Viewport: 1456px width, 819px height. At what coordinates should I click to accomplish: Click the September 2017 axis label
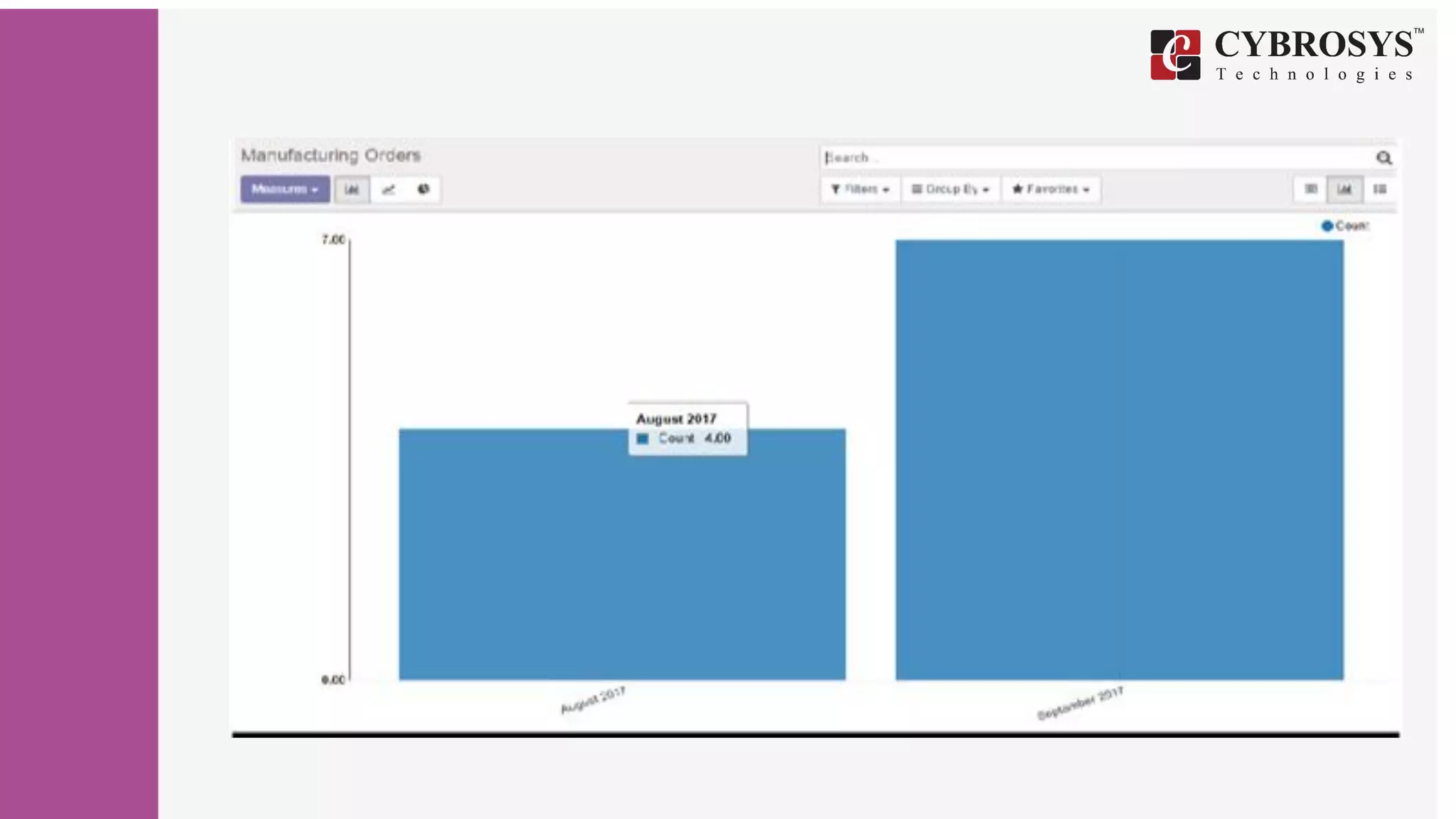tap(1080, 703)
